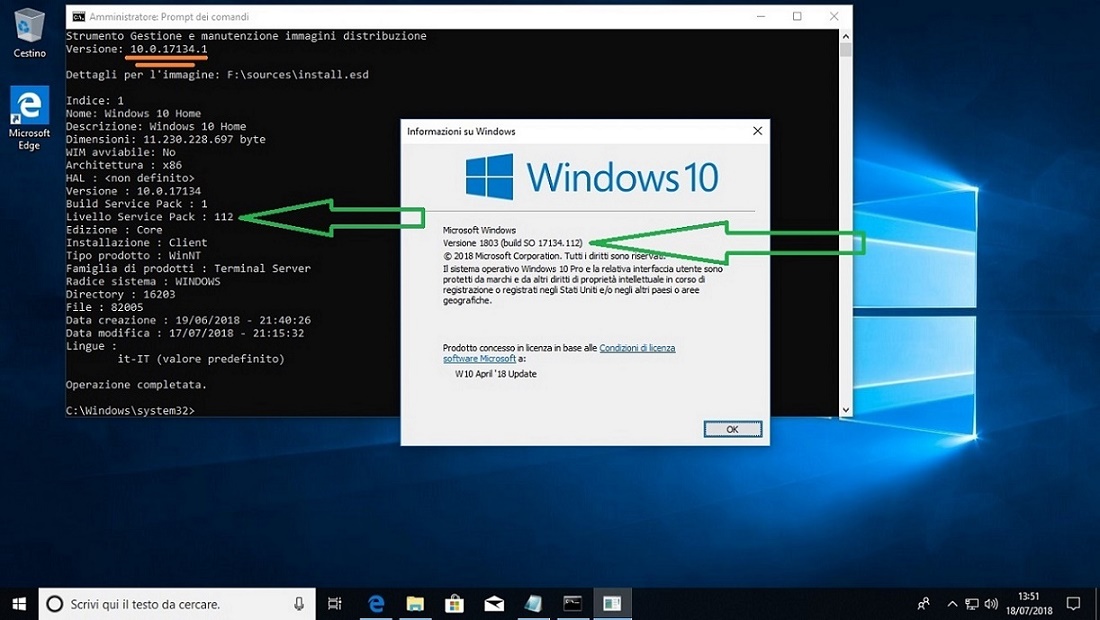1100x620 pixels.
Task: Click the 'W10 April '18 Update' licensee text
Action: click(496, 374)
